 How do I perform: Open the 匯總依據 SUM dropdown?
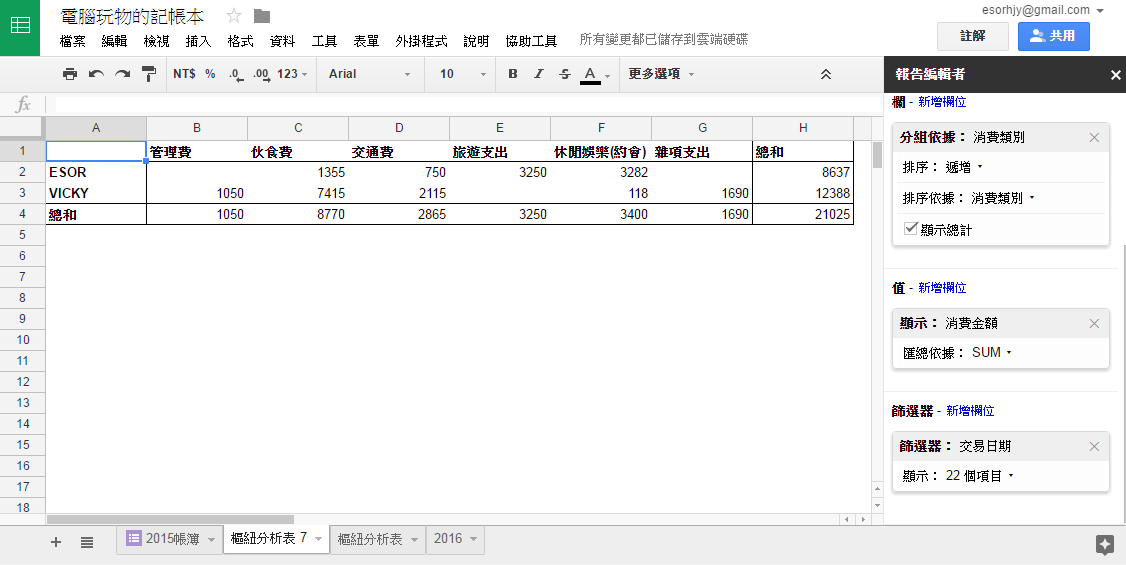click(x=992, y=352)
